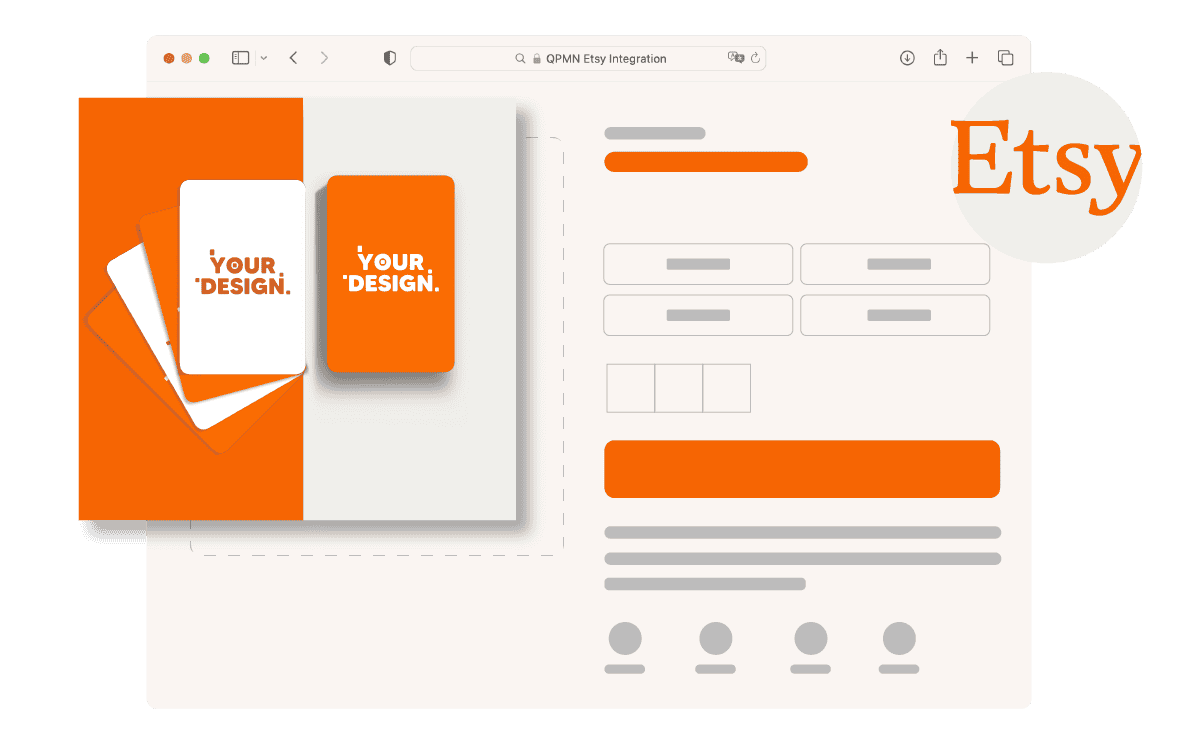Show the tab overview icon
This screenshot has width=1177, height=751.
1005,58
